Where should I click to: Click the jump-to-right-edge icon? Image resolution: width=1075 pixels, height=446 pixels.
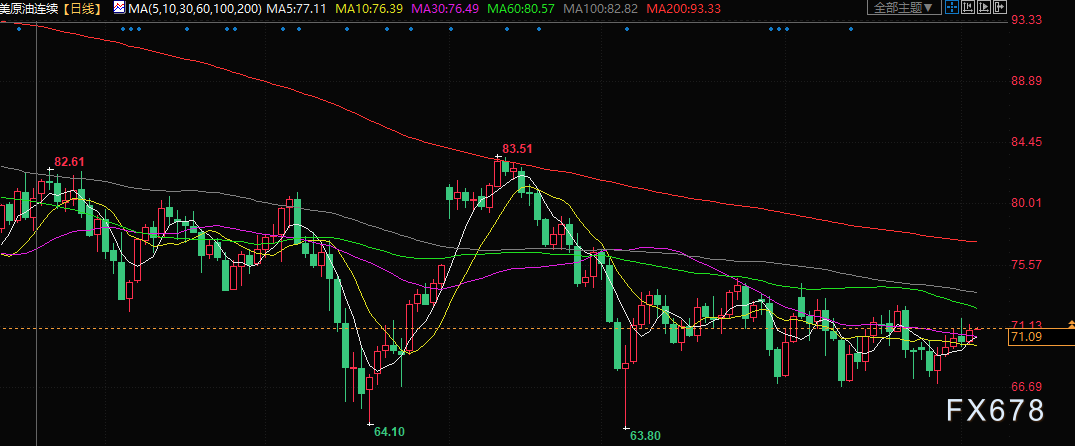(x=1000, y=7)
